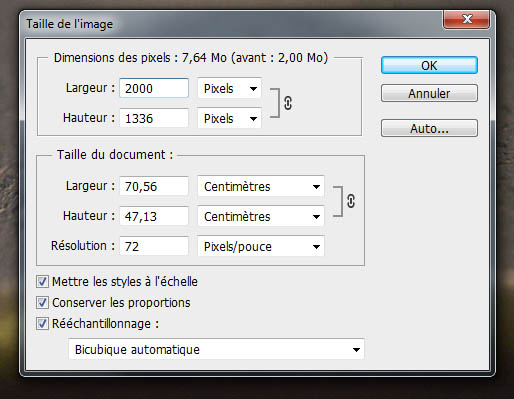Expand document Hauteur Centimètres dropdown
514x399 pixels.
[x=261, y=216]
